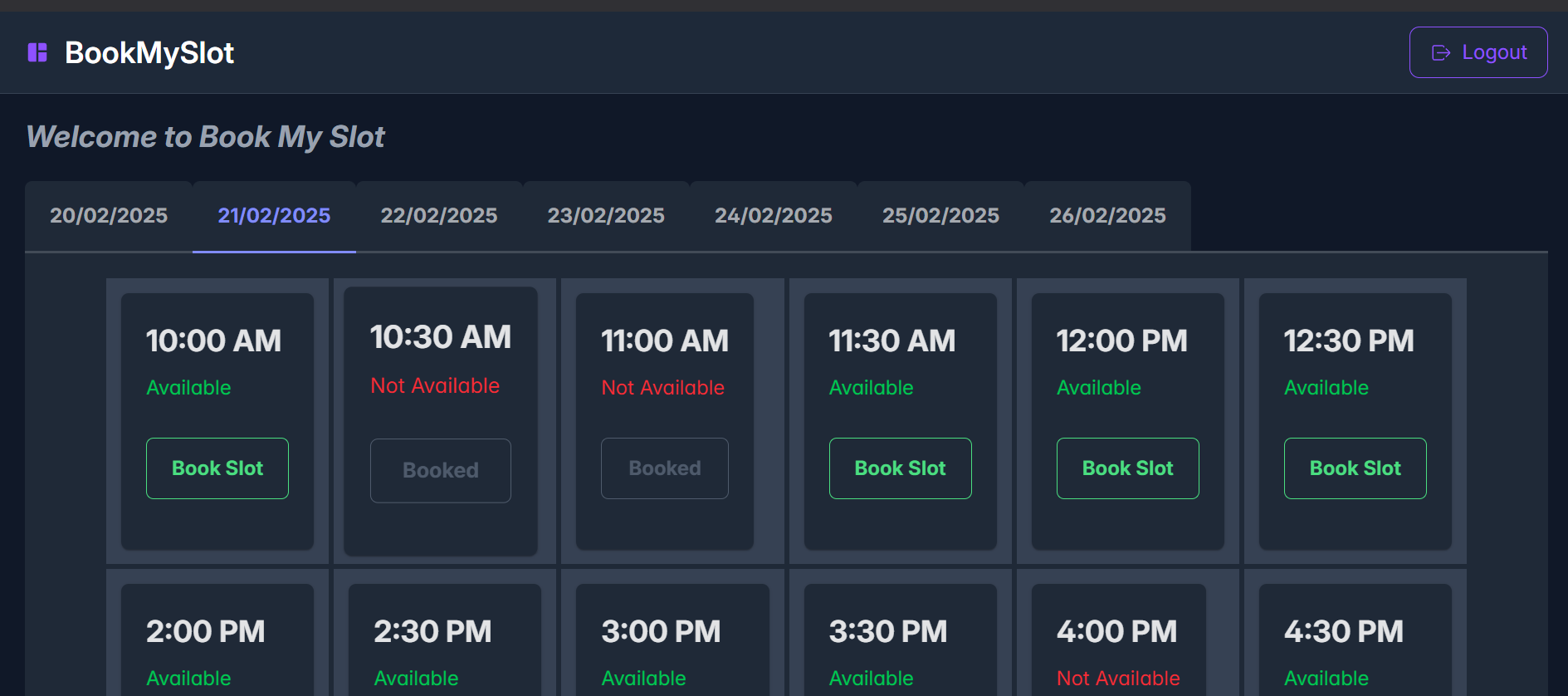Book the 12:00 PM slot
The height and width of the screenshot is (696, 1568).
pos(1128,468)
